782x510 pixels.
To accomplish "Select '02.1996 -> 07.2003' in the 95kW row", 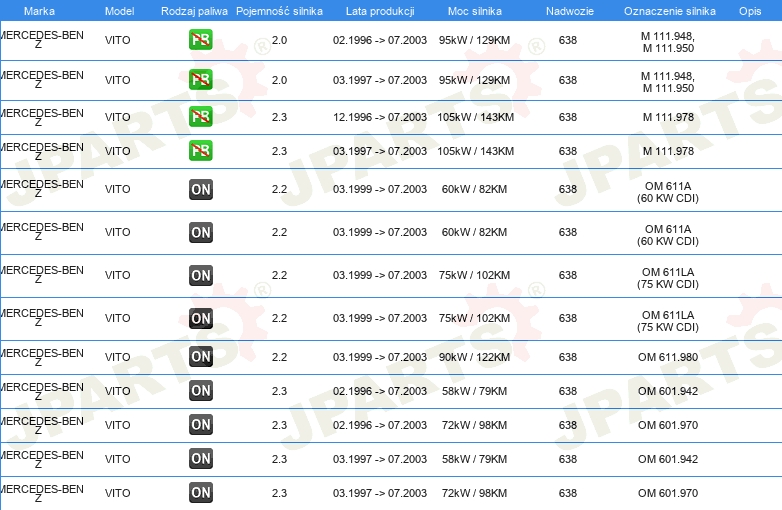I will tap(380, 40).
